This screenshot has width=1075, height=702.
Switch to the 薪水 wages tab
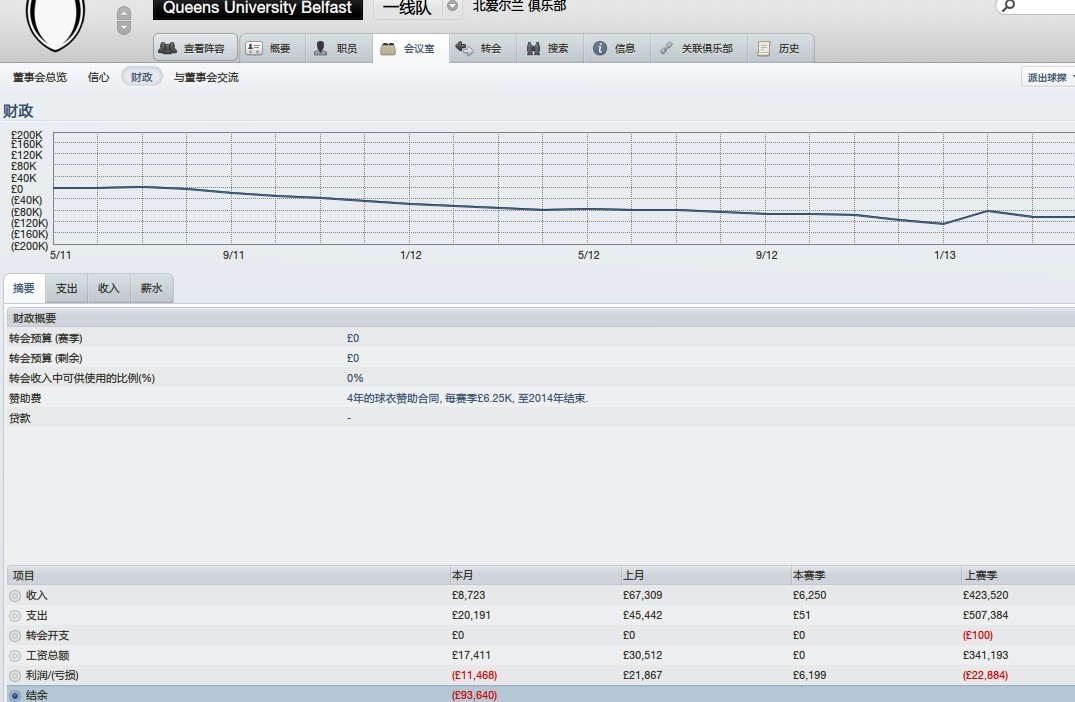point(152,288)
